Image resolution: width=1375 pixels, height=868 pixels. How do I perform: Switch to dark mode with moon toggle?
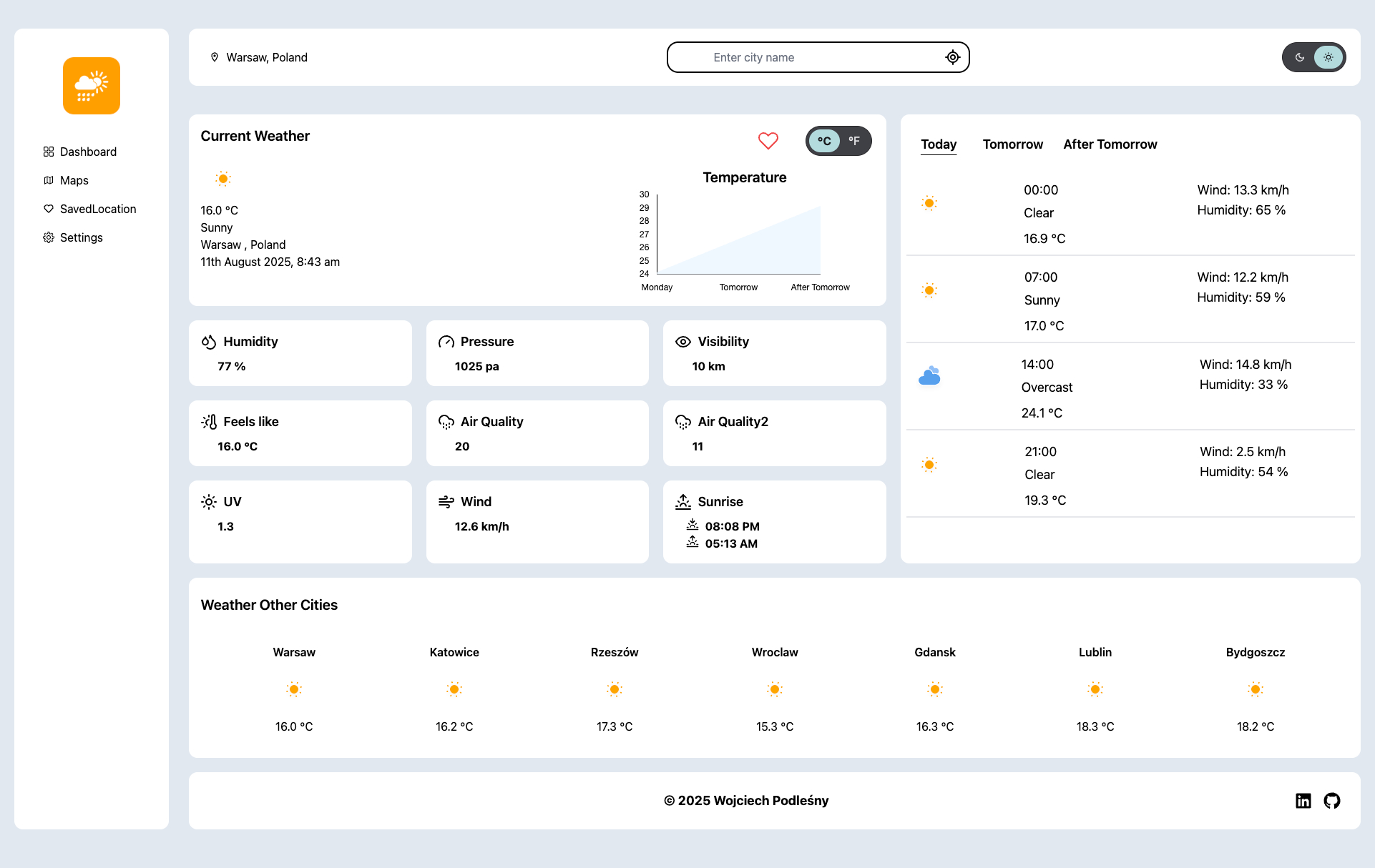pyautogui.click(x=1300, y=57)
